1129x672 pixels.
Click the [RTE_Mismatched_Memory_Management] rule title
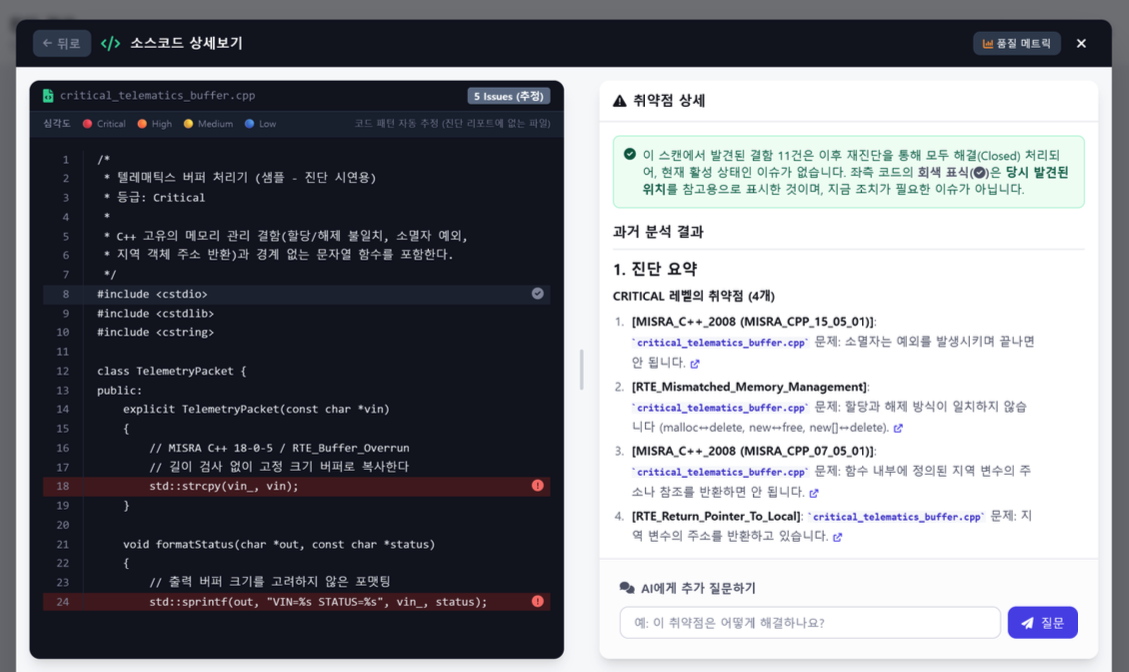750,387
